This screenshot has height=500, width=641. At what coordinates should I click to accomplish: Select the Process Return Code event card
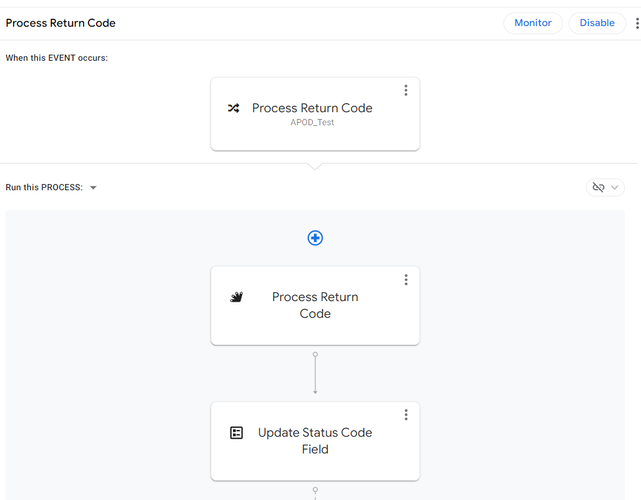pyautogui.click(x=315, y=114)
